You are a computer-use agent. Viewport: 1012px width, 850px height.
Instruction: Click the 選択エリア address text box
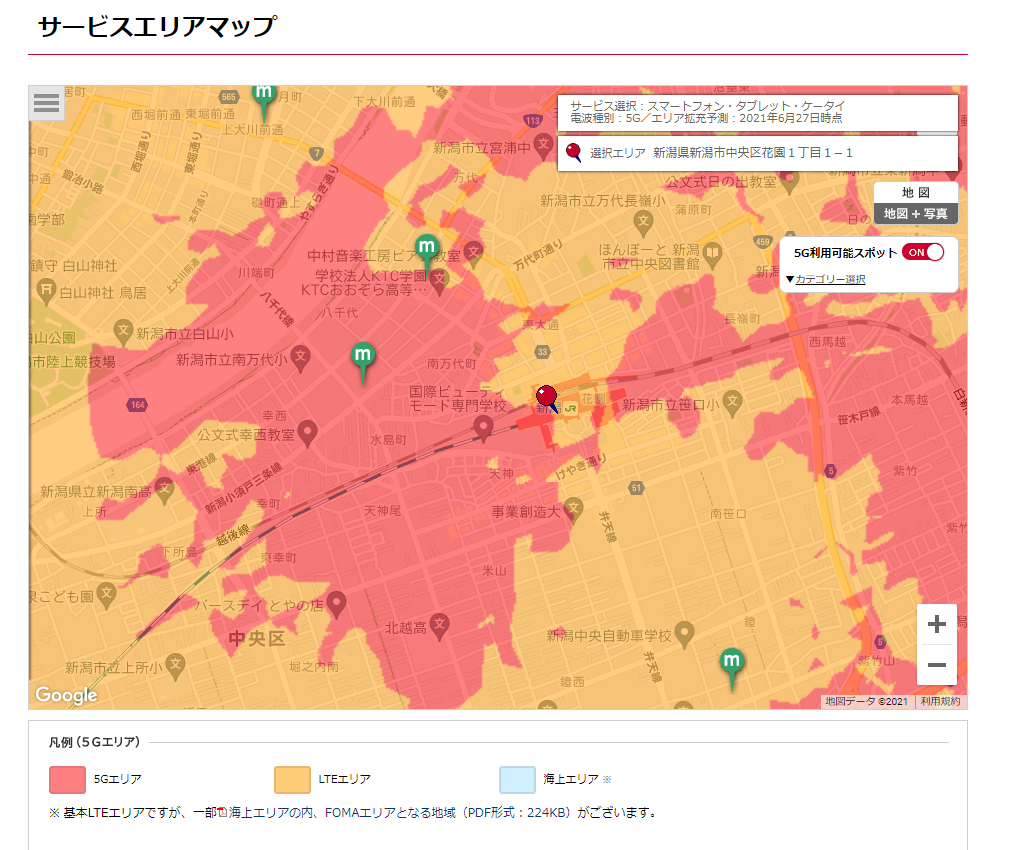pyautogui.click(x=758, y=153)
